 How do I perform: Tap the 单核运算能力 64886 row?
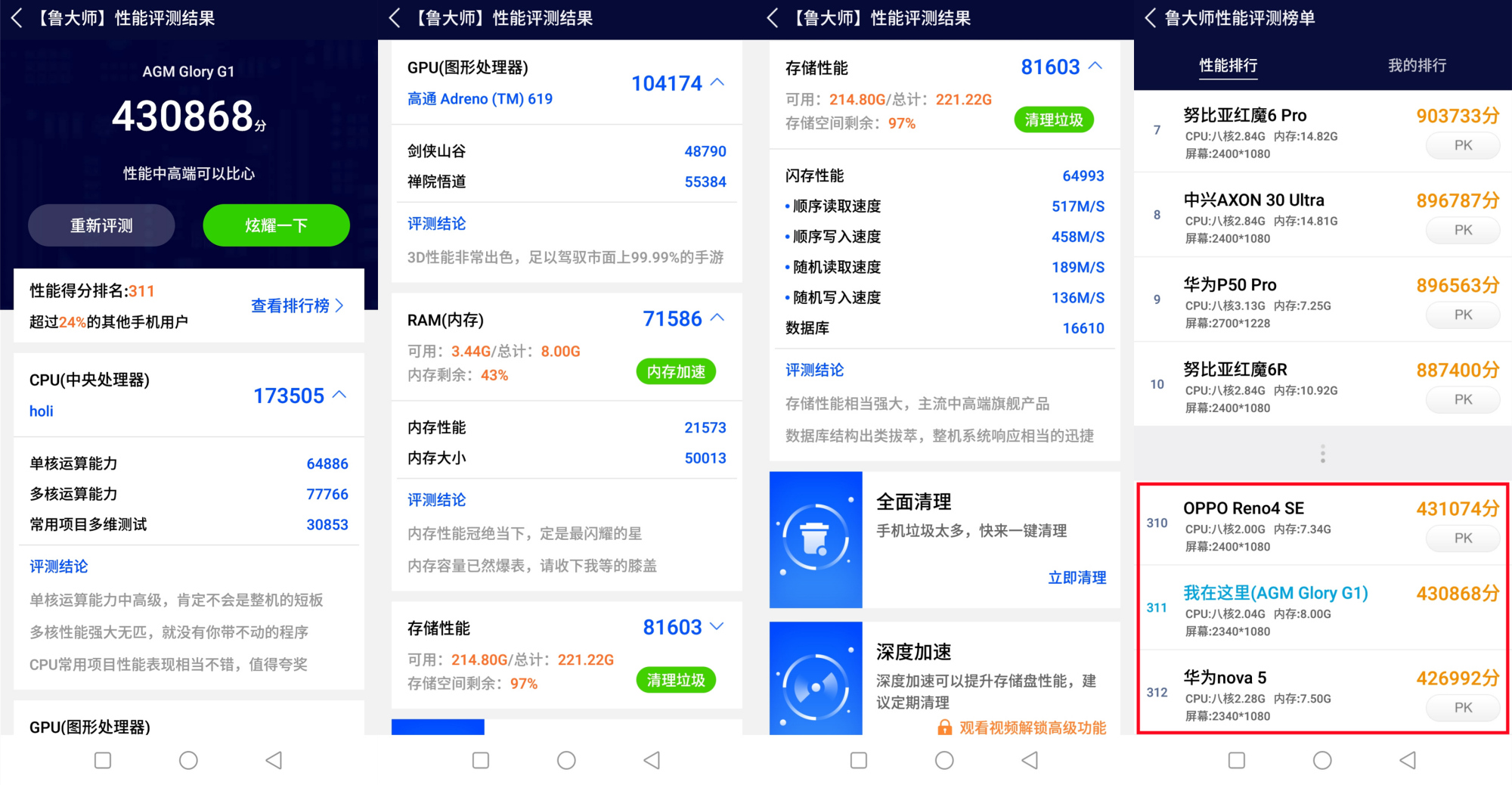click(189, 464)
